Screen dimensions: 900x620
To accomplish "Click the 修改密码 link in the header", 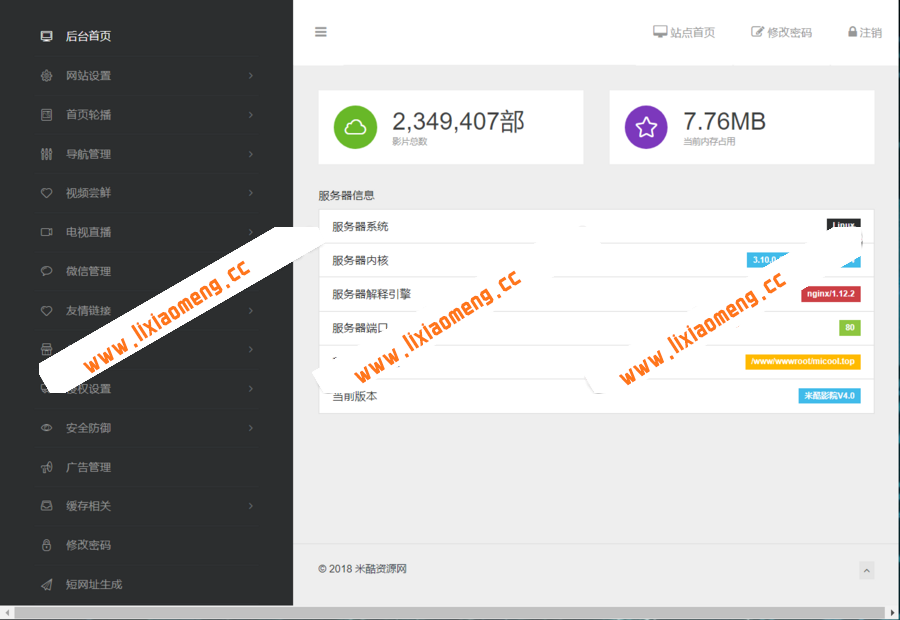I will 783,31.
